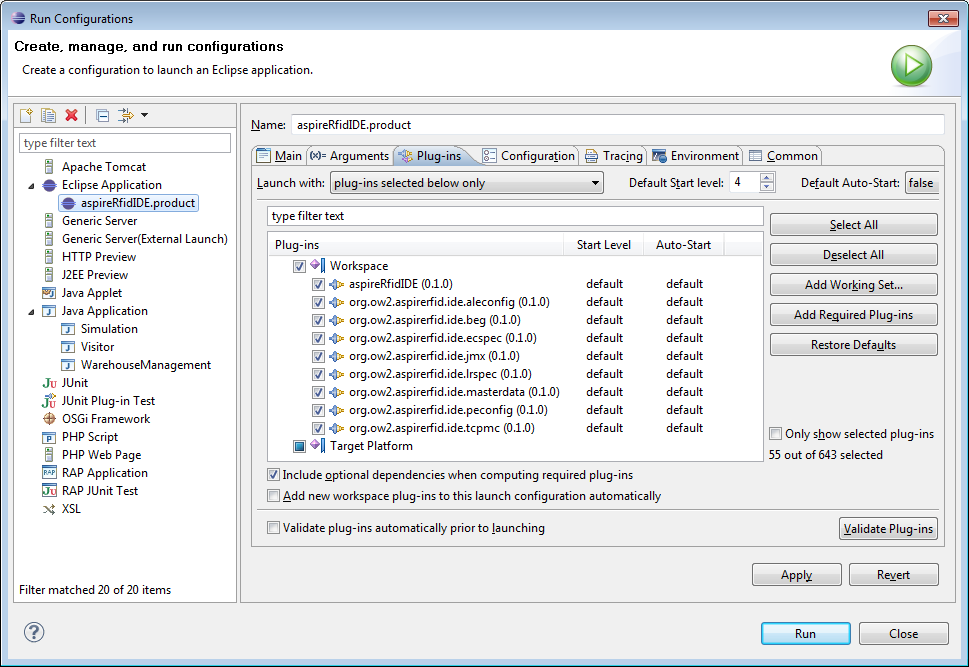Image resolution: width=969 pixels, height=667 pixels.
Task: Click the Generic Server(External Launch) icon
Action: click(x=49, y=239)
